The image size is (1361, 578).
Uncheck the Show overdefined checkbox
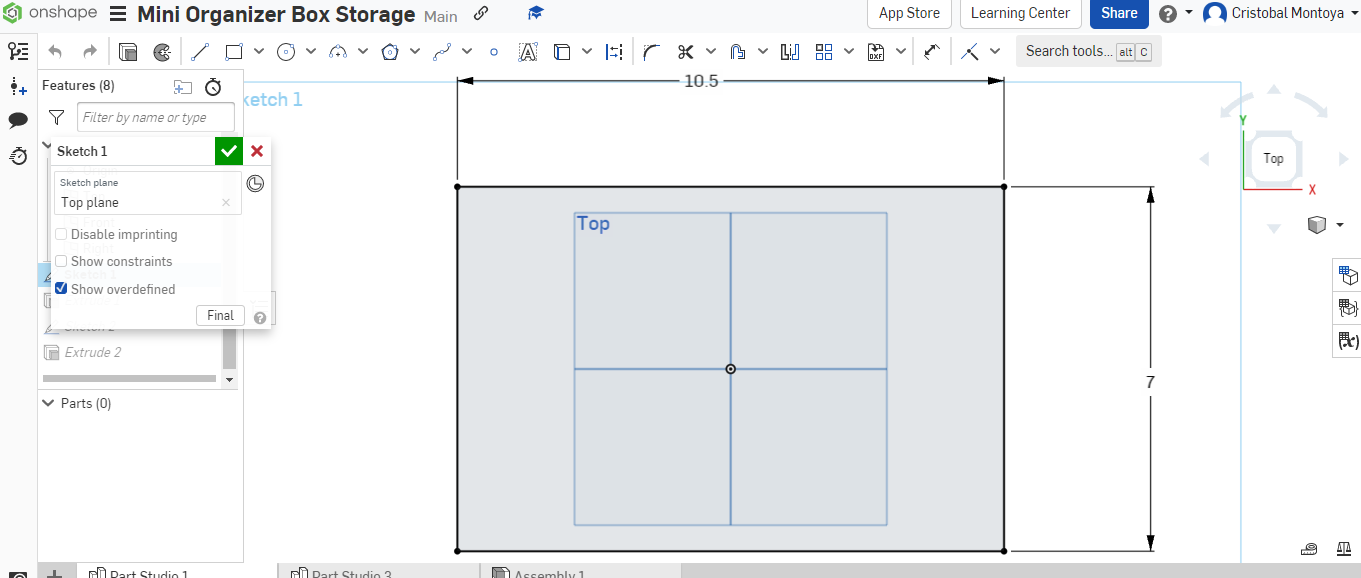[61, 289]
